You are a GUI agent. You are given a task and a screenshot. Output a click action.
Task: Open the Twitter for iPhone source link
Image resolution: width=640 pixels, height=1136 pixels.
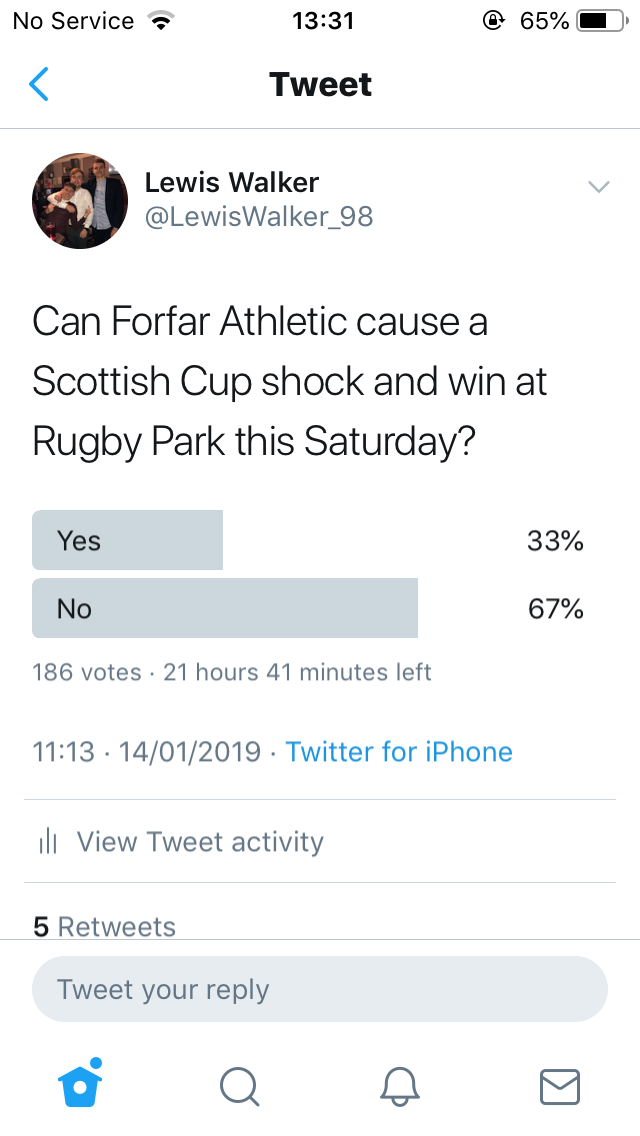pos(399,752)
